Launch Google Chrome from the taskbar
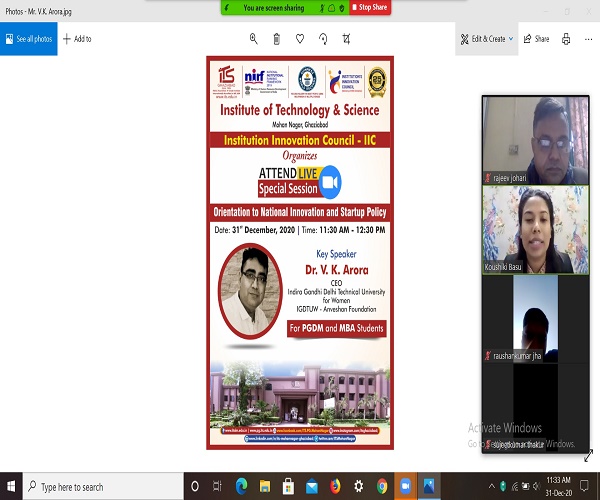 pos(382,486)
